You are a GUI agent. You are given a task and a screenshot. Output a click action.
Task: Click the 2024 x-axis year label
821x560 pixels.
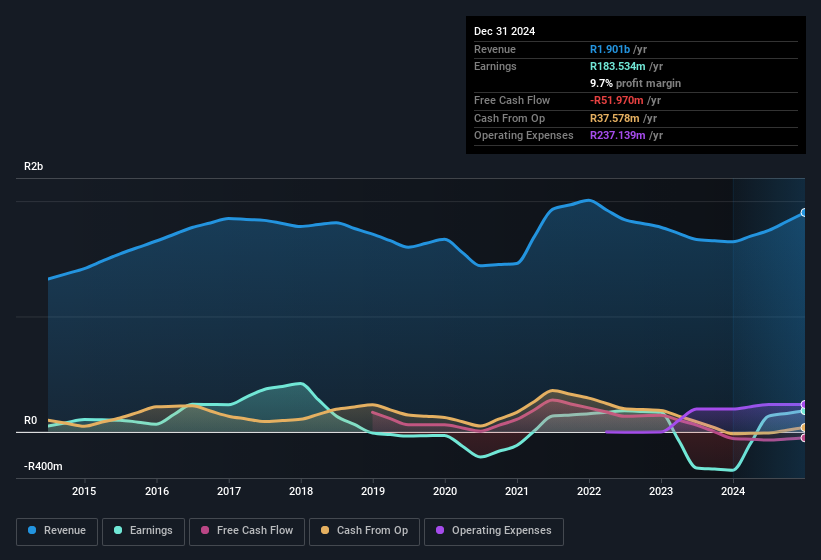click(x=733, y=491)
